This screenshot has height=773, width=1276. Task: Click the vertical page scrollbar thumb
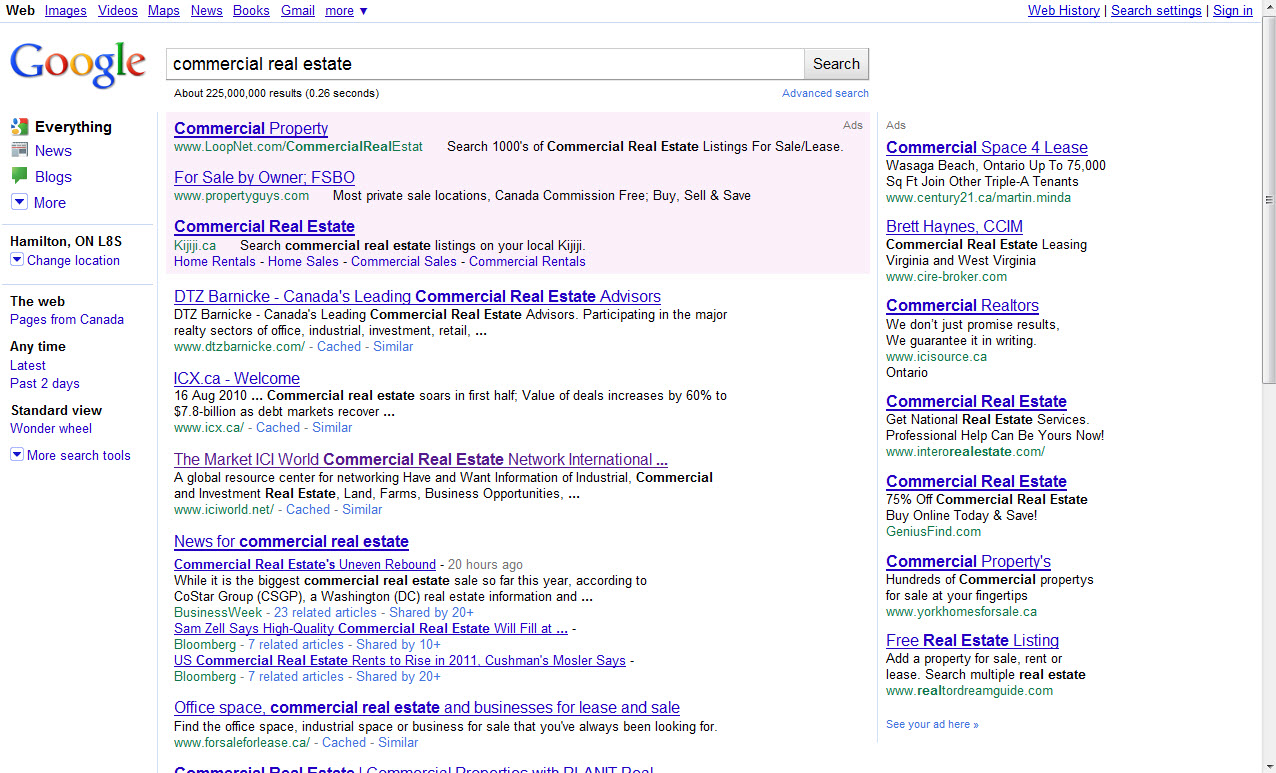point(1269,200)
